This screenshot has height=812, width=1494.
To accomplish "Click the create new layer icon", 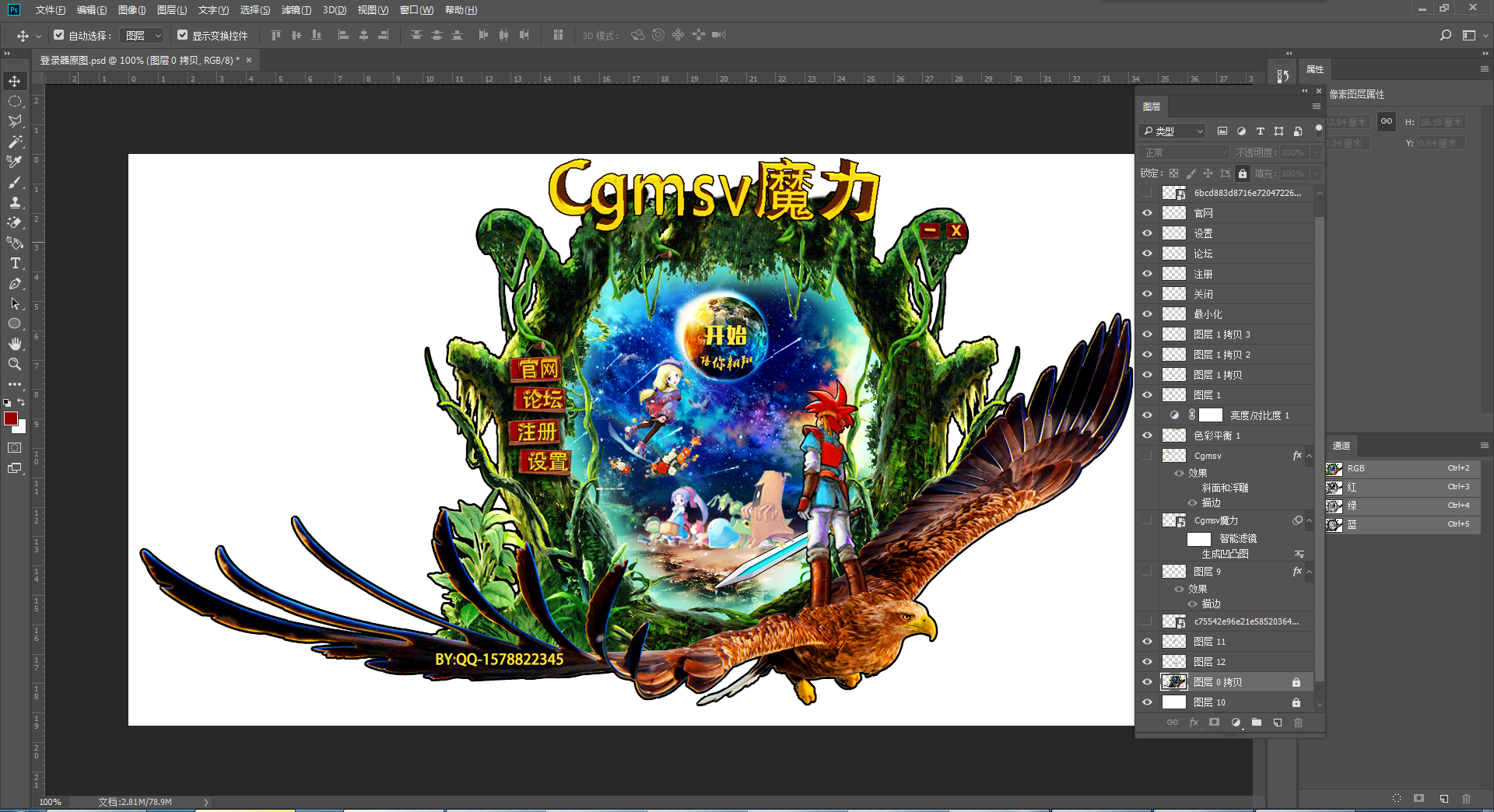I will pyautogui.click(x=1278, y=723).
